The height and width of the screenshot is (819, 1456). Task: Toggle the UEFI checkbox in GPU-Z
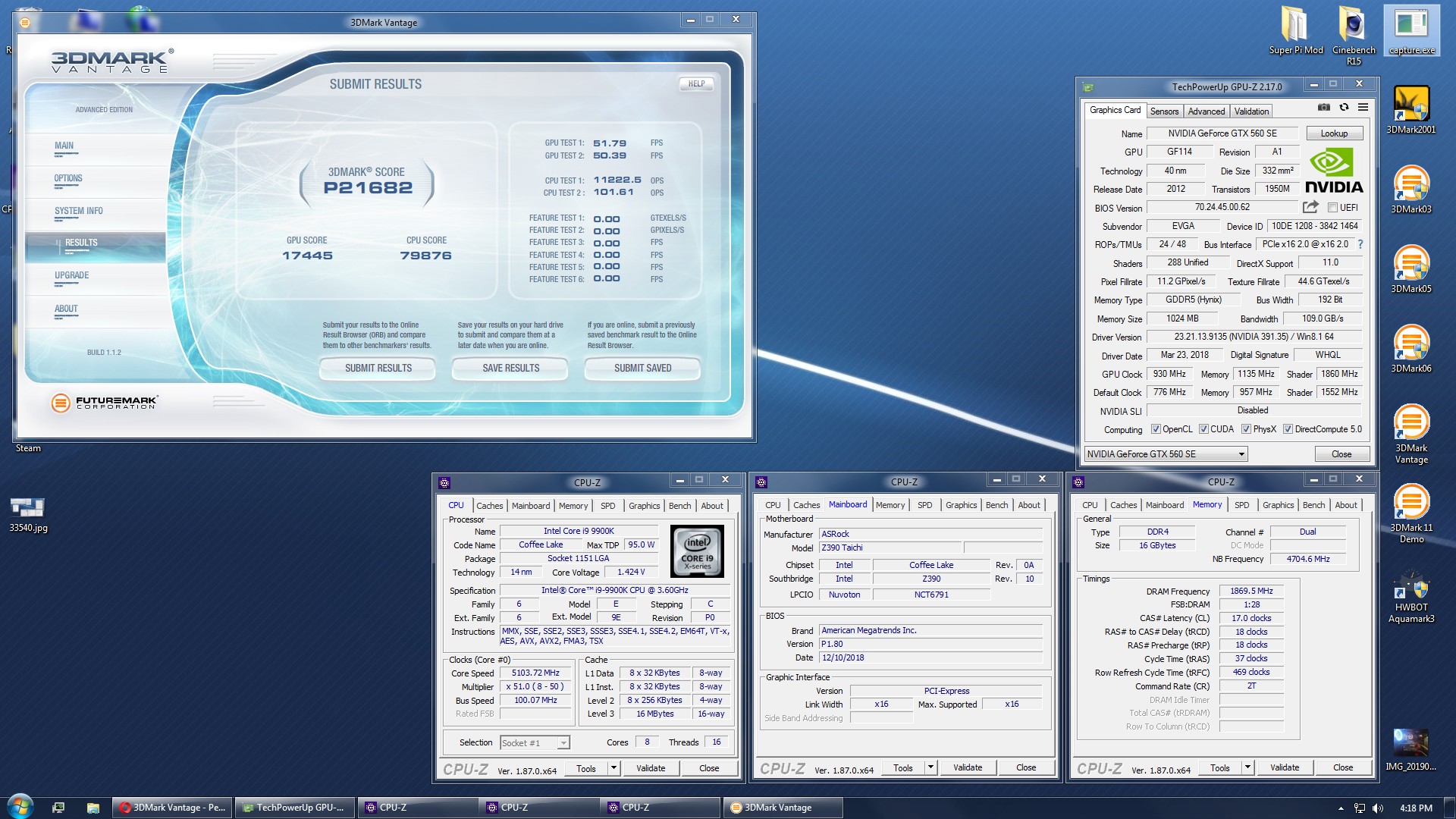[x=1332, y=208]
